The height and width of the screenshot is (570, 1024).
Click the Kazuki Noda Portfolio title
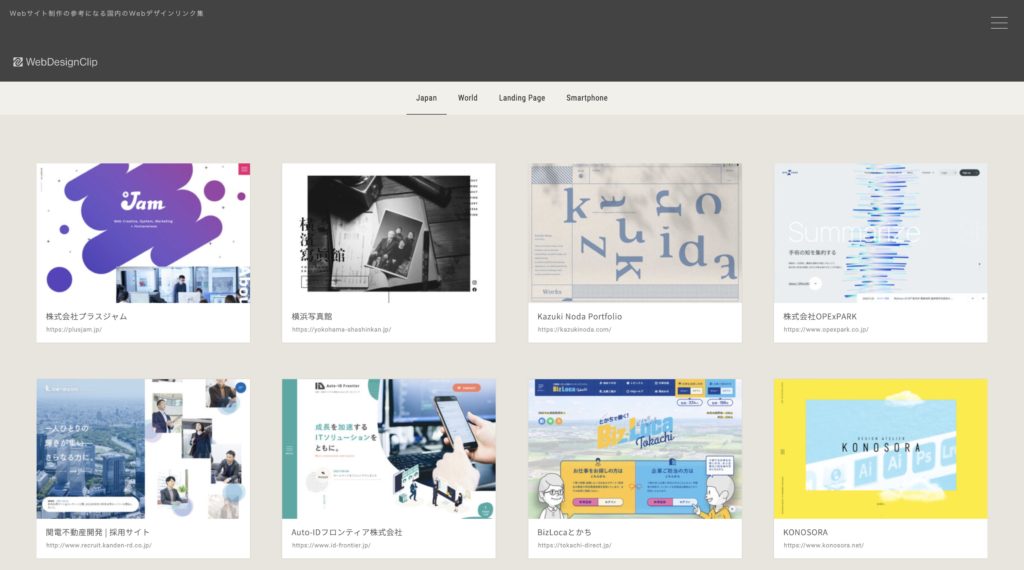579,316
